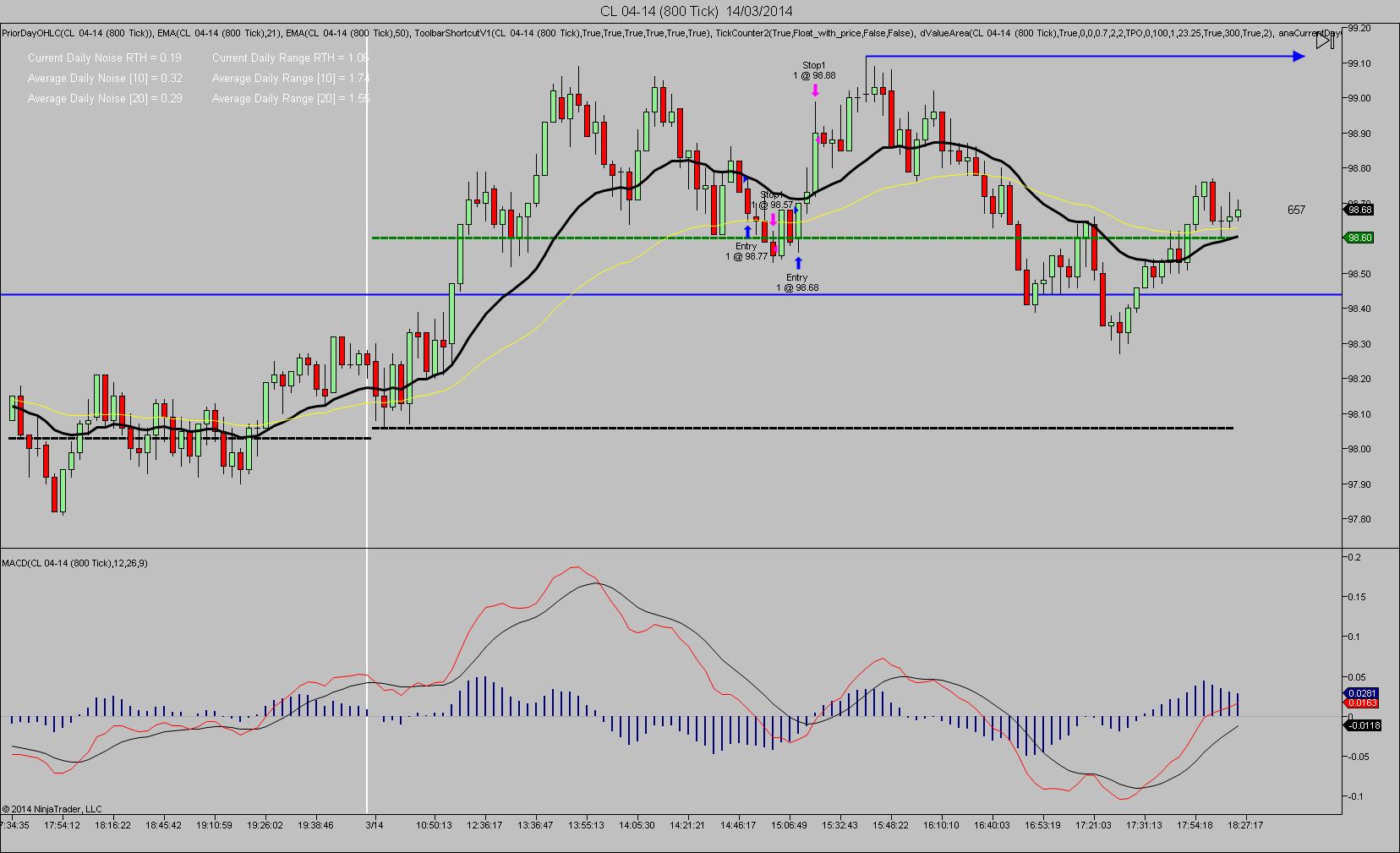Click 'Average Daily Noise [10] = 0.32' text
The image size is (1400, 853).
click(x=105, y=78)
